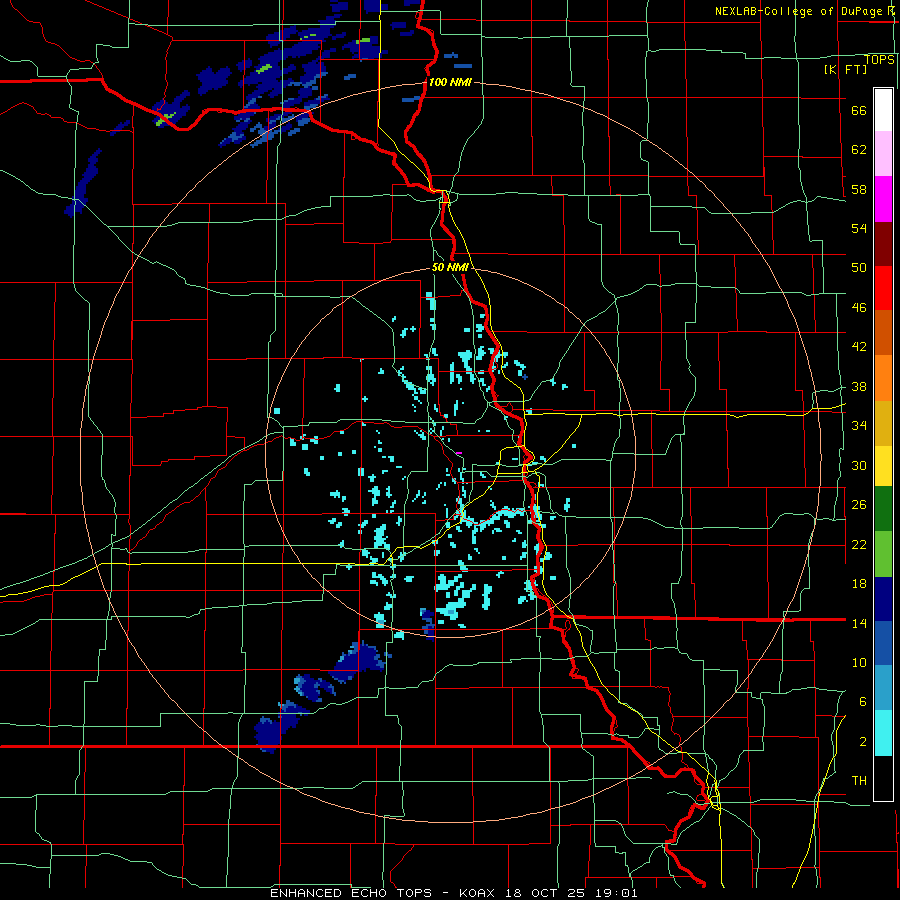Click the black TH legend swatch
This screenshot has height=900, width=900.
pyautogui.click(x=883, y=778)
